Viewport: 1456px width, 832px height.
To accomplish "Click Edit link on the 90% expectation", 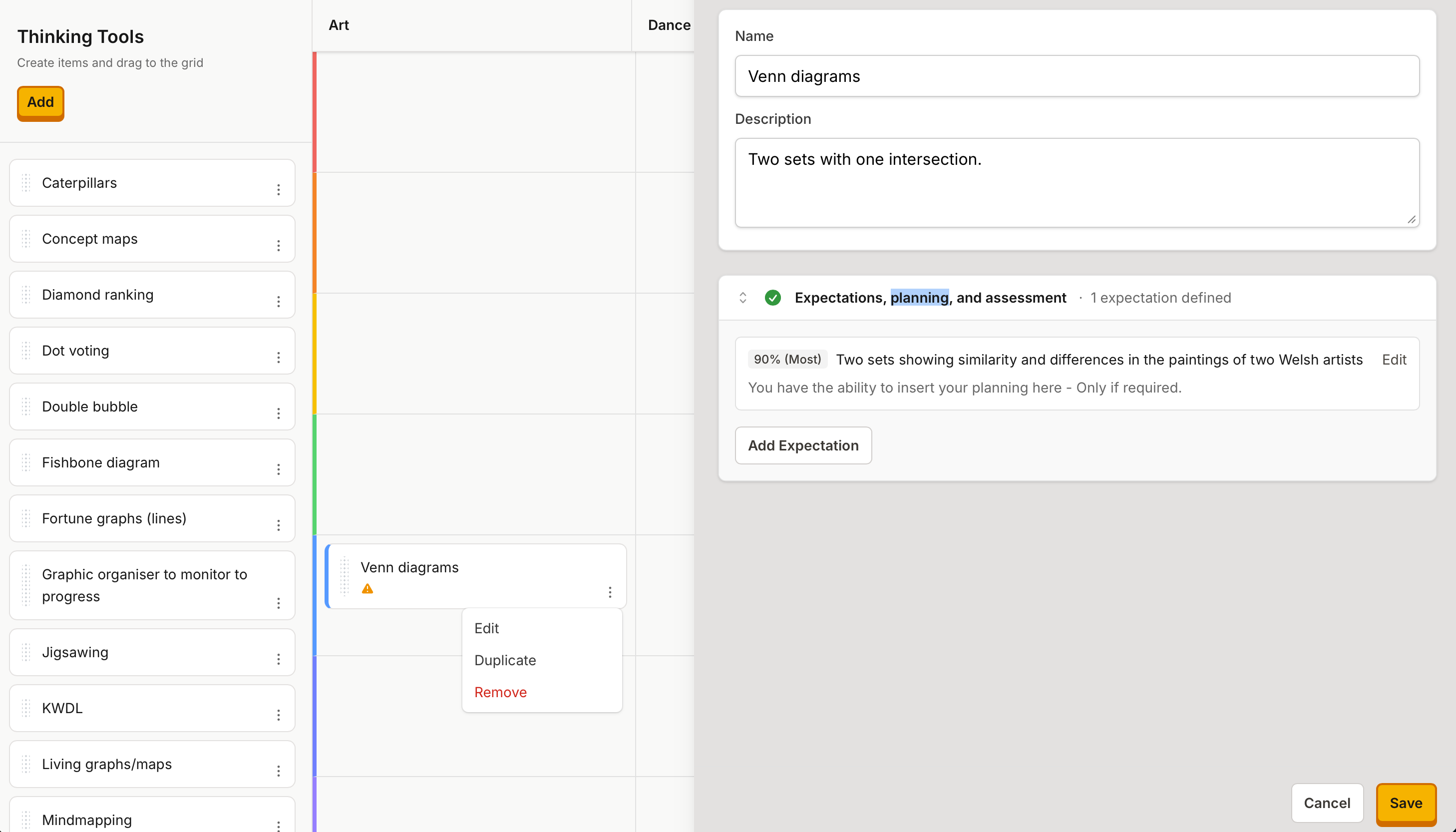I will (x=1394, y=360).
